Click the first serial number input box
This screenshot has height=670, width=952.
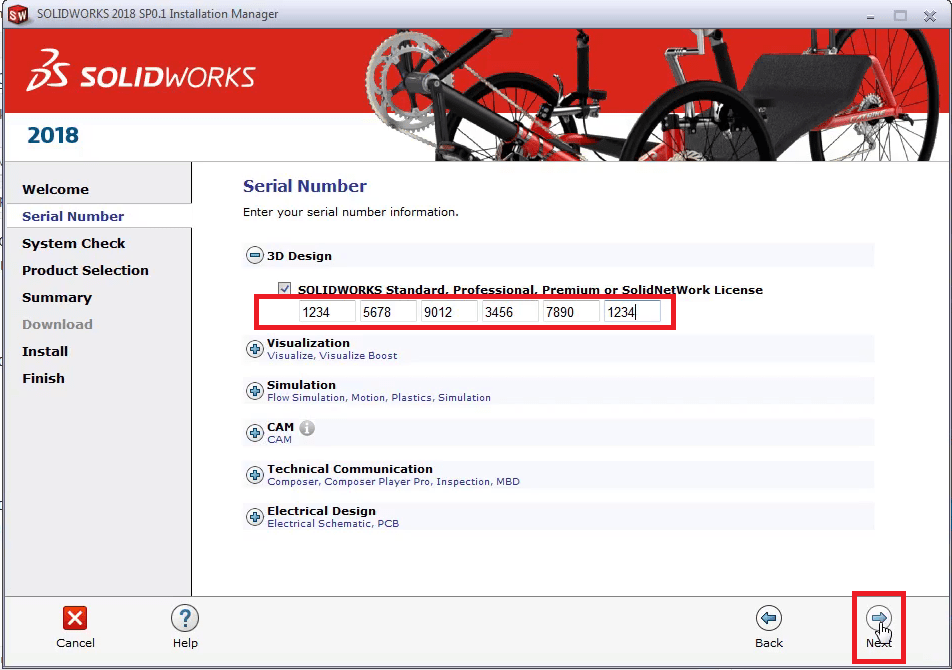pyautogui.click(x=327, y=311)
